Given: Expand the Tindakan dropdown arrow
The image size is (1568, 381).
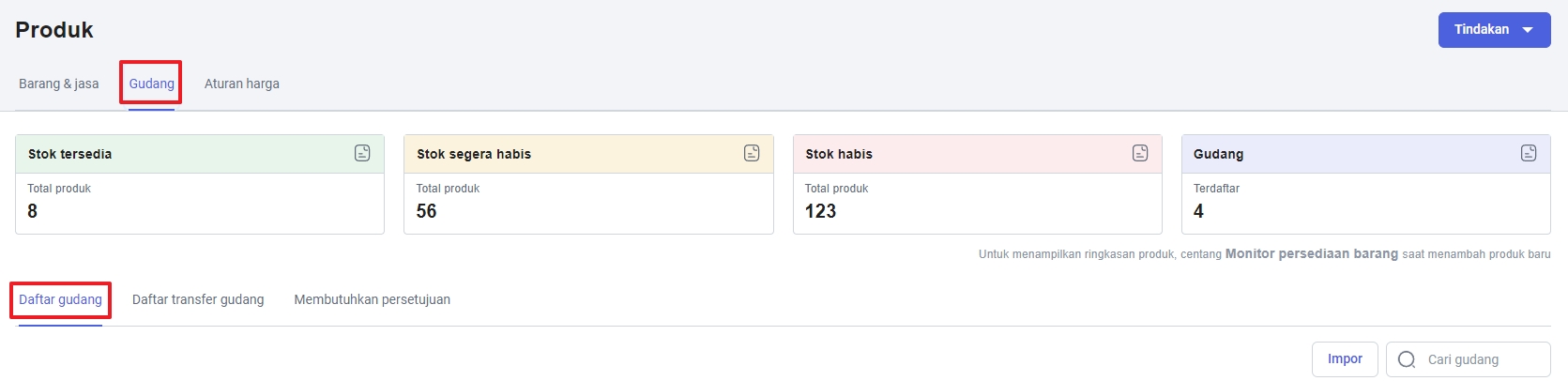Looking at the screenshot, I should click(x=1528, y=30).
